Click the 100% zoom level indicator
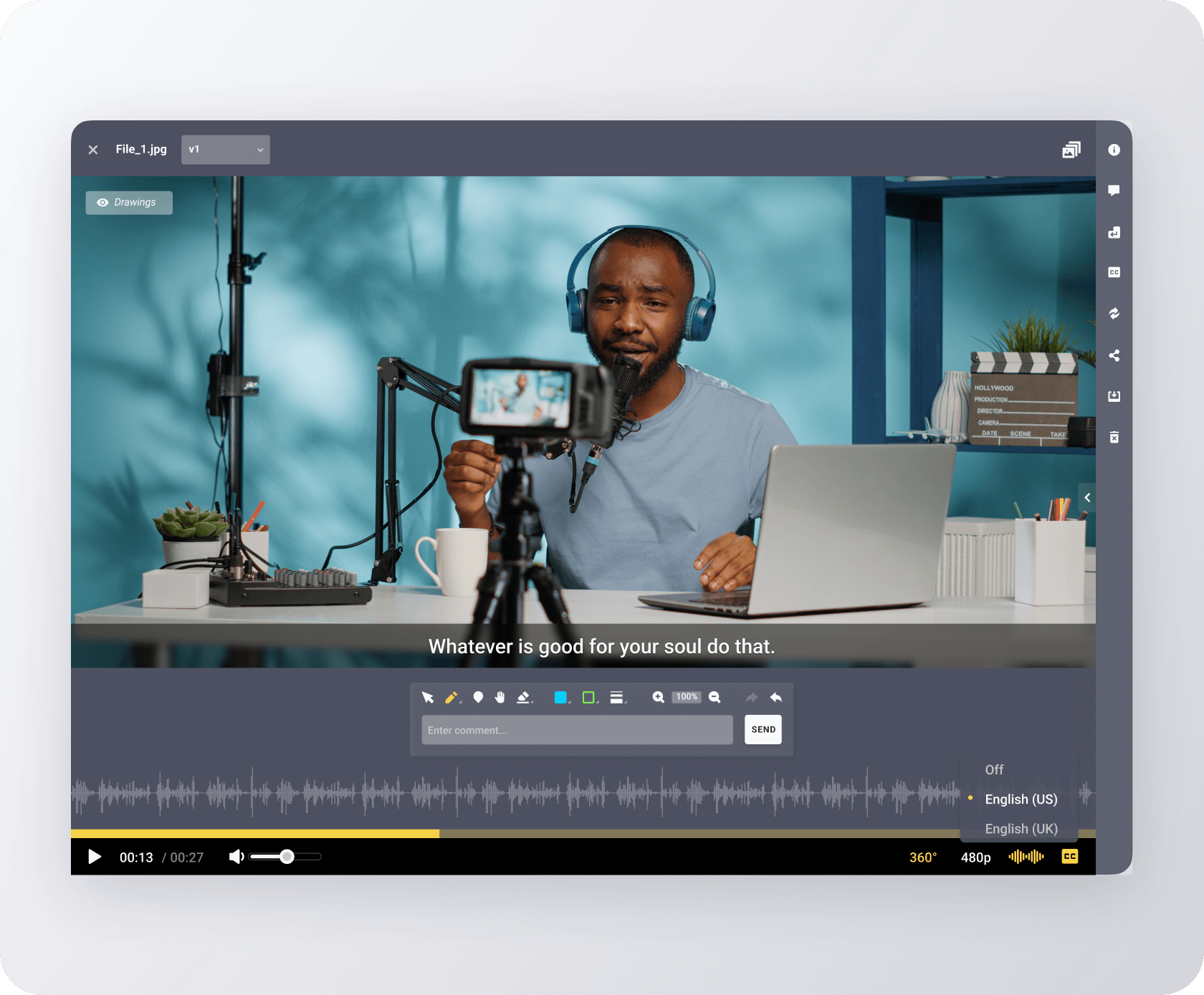Screen dimensions: 1204x995 click(x=687, y=697)
